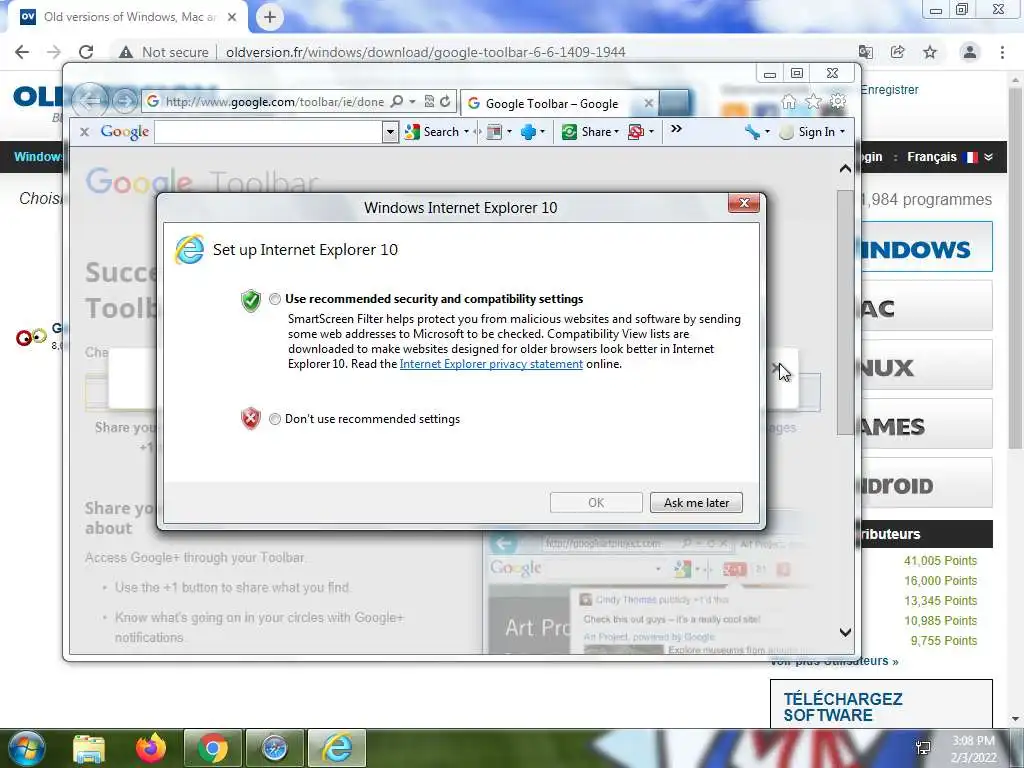Screen dimensions: 1024x768
Task: Open a new Chrome tab with plus button
Action: [270, 17]
